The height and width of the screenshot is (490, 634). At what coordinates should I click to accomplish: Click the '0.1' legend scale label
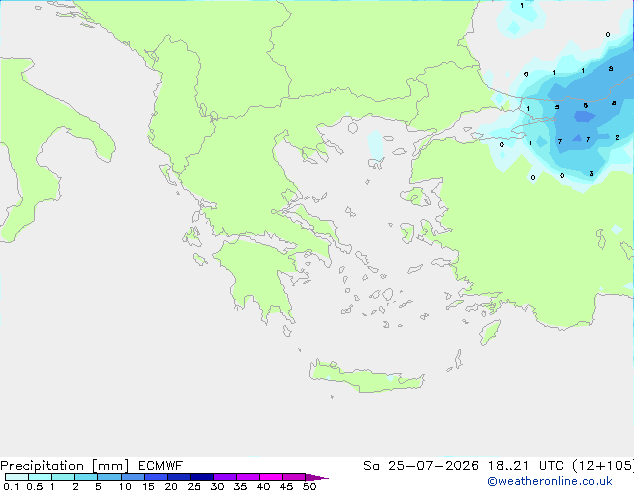pos(11,486)
